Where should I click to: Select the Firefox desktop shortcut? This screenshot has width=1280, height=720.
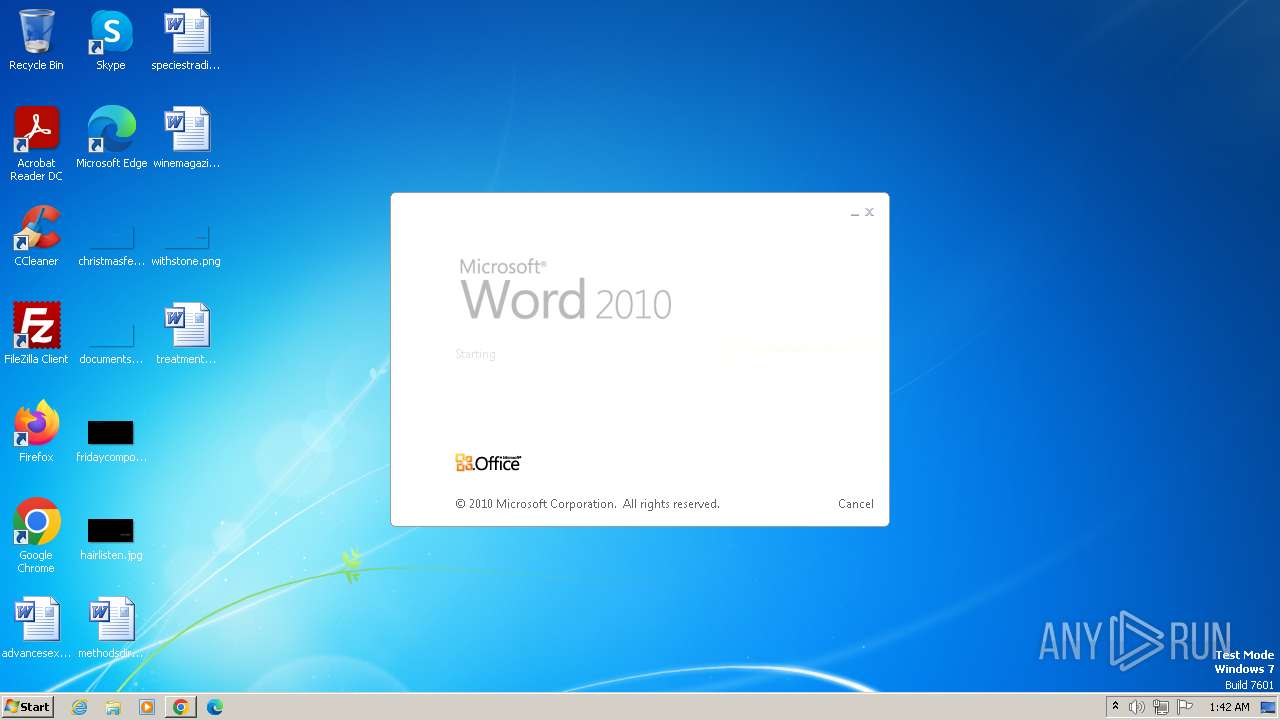click(36, 432)
